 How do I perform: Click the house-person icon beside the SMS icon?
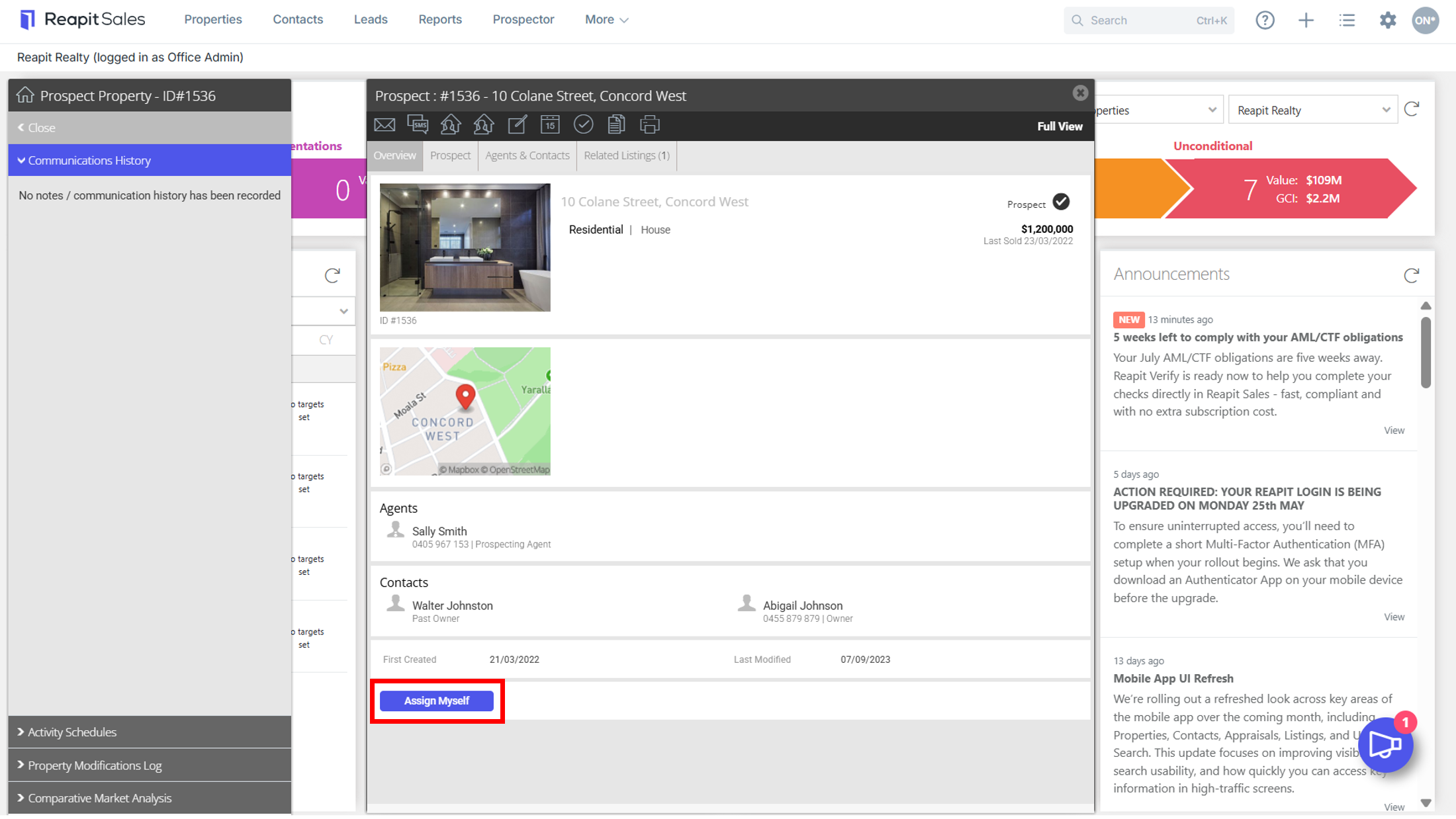pyautogui.click(x=451, y=124)
